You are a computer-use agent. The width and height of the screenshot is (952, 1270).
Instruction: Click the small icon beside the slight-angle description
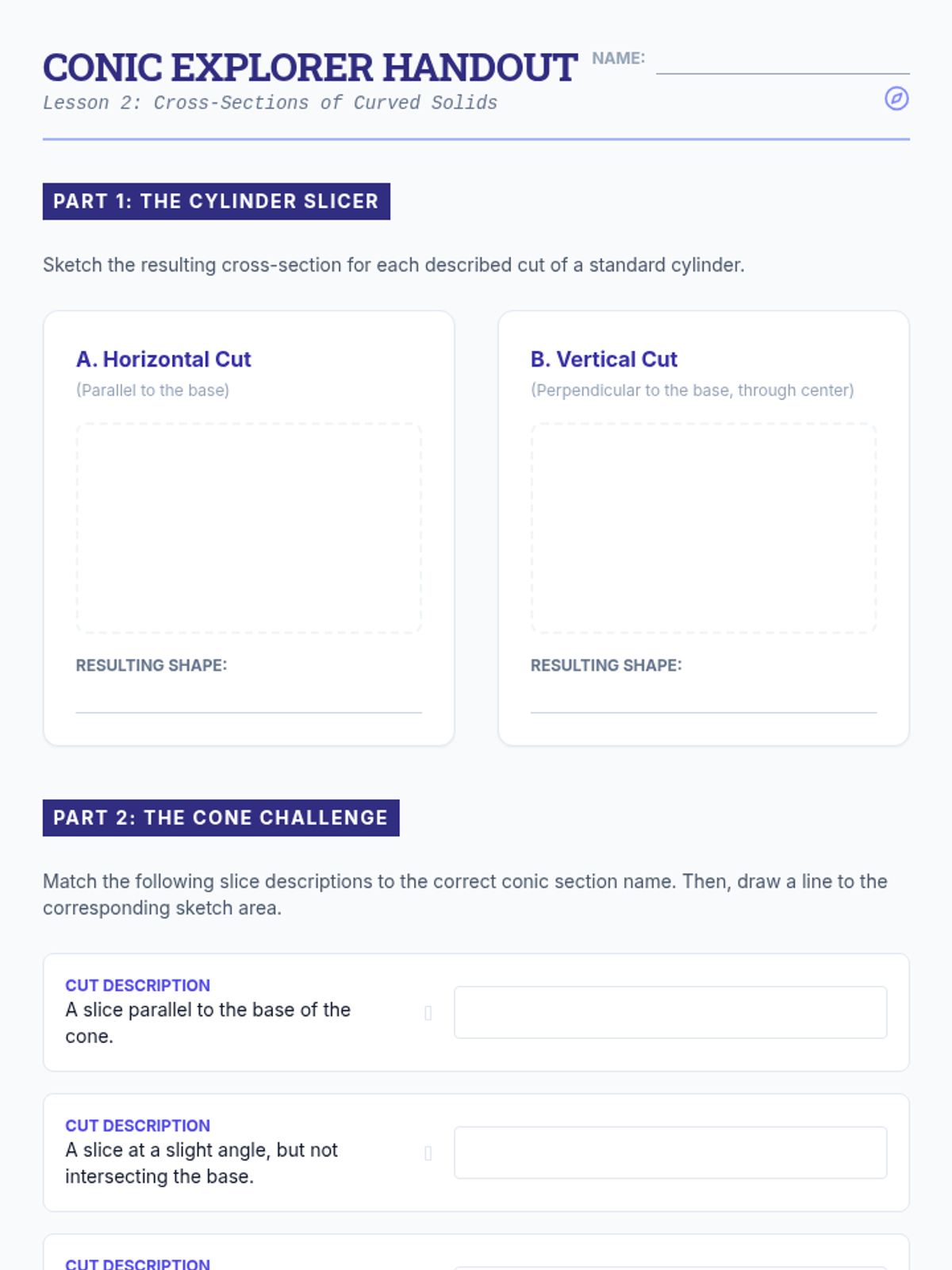pos(428,1153)
